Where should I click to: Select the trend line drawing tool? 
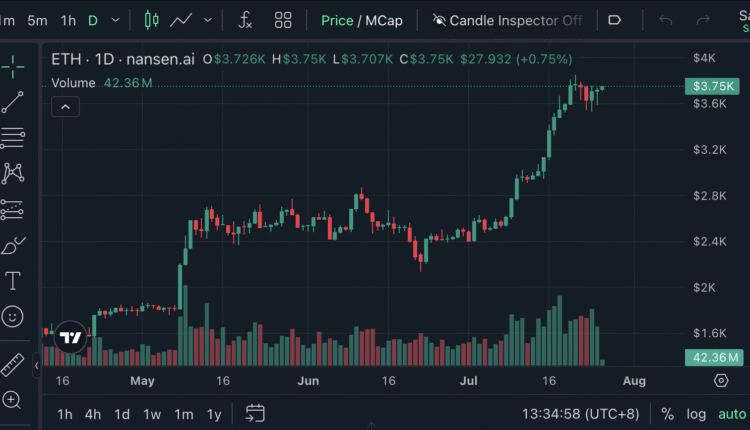(13, 102)
